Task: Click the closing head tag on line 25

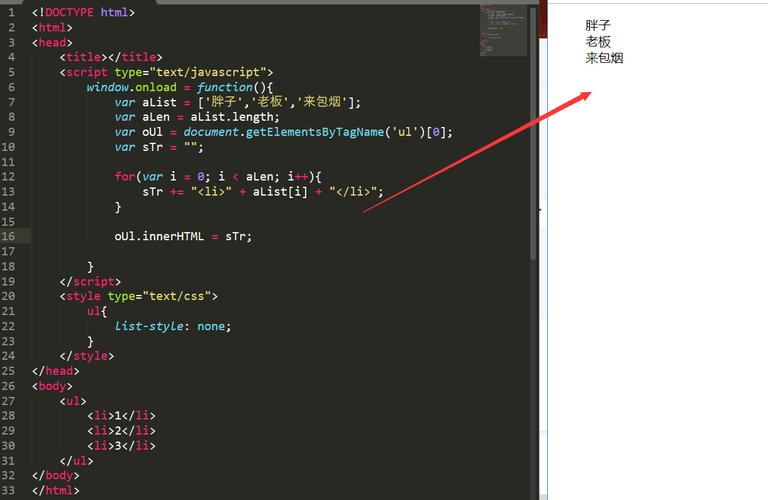Action: coord(55,371)
